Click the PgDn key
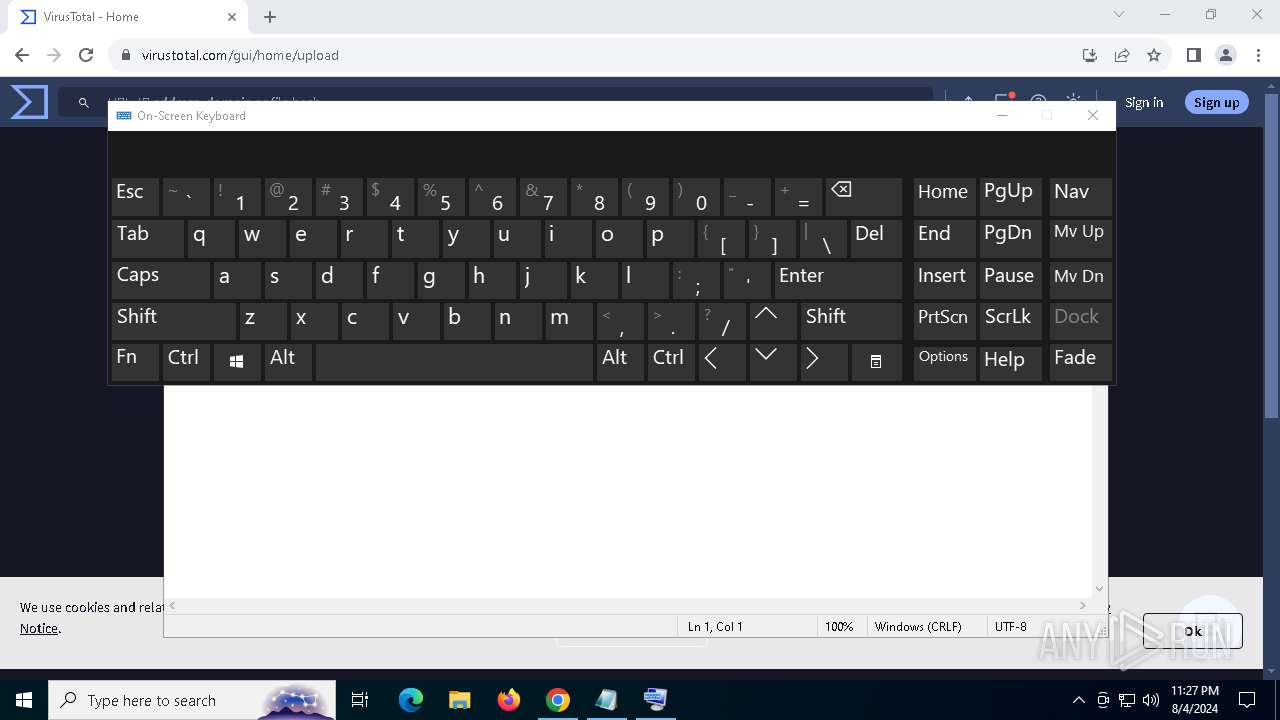This screenshot has width=1280, height=720. tap(1011, 238)
